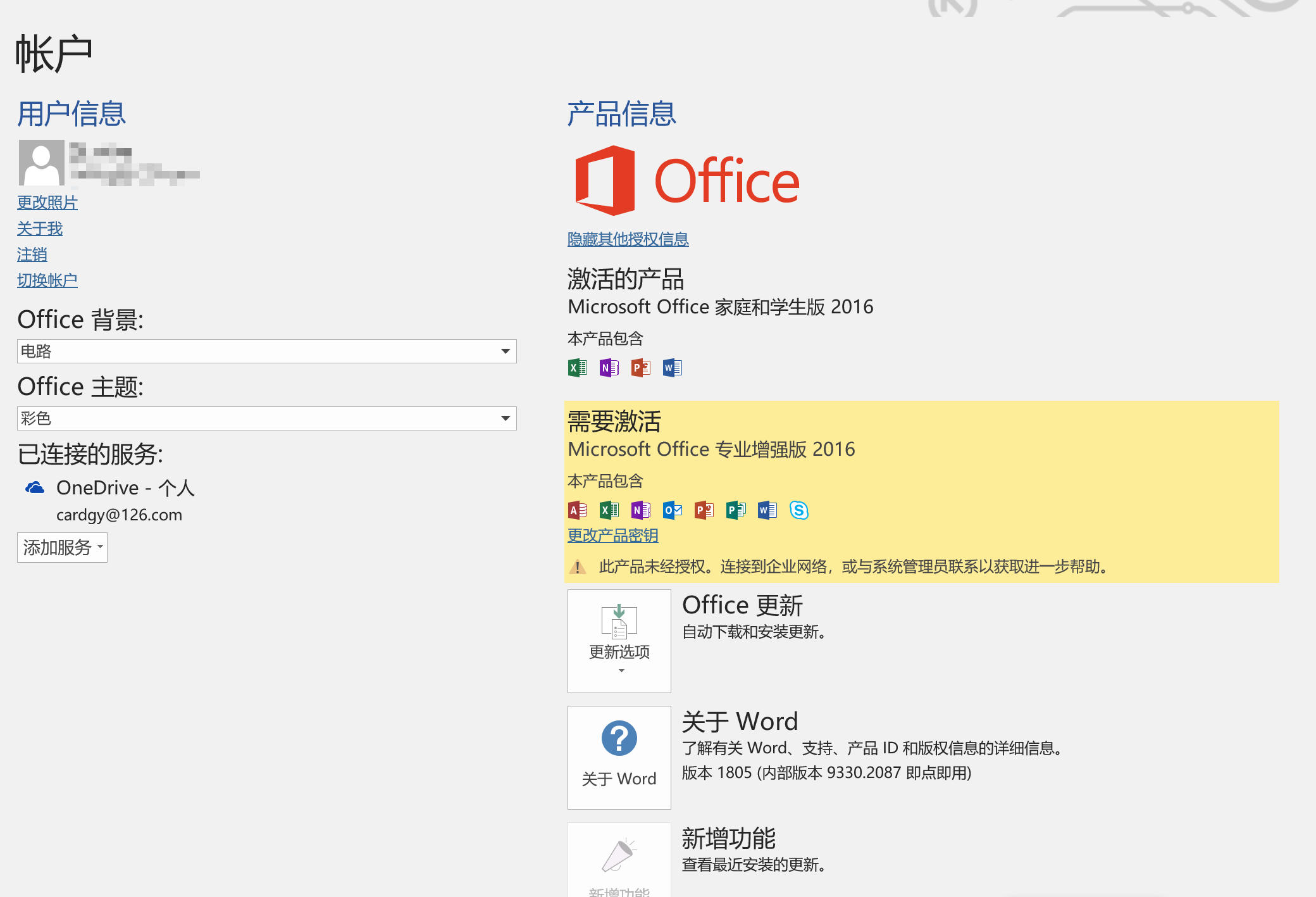Click the PowerPoint icon under Home and Student 2016
This screenshot has width=1316, height=897.
641,368
